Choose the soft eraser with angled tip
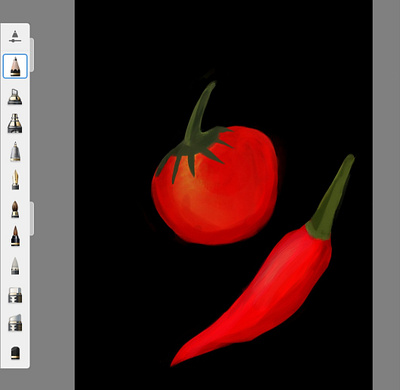The height and width of the screenshot is (390, 400). click(15, 323)
